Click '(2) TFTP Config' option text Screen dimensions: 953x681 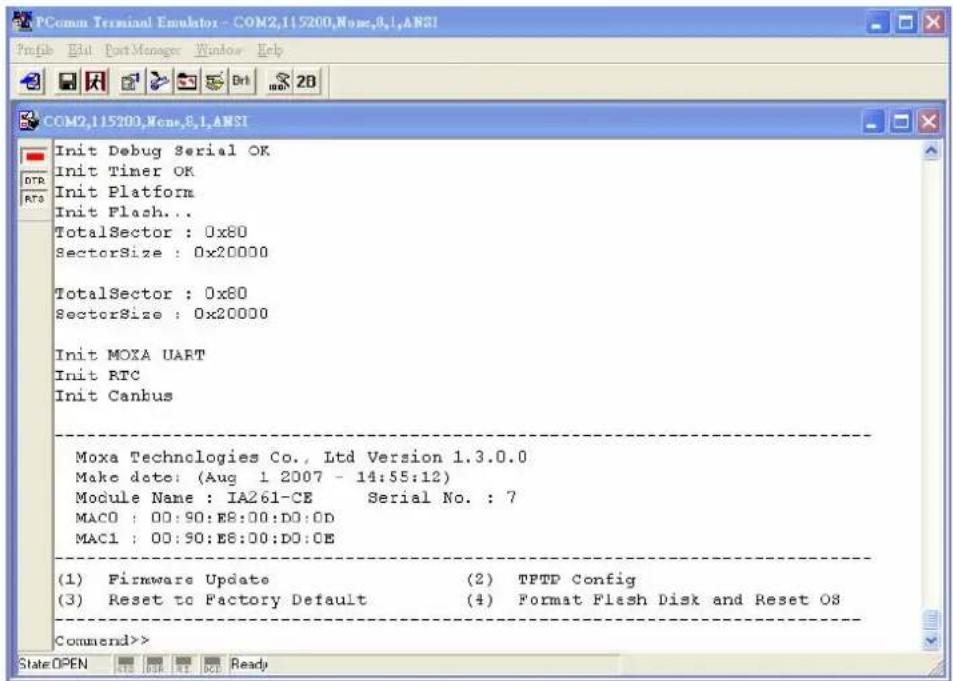pyautogui.click(x=551, y=579)
